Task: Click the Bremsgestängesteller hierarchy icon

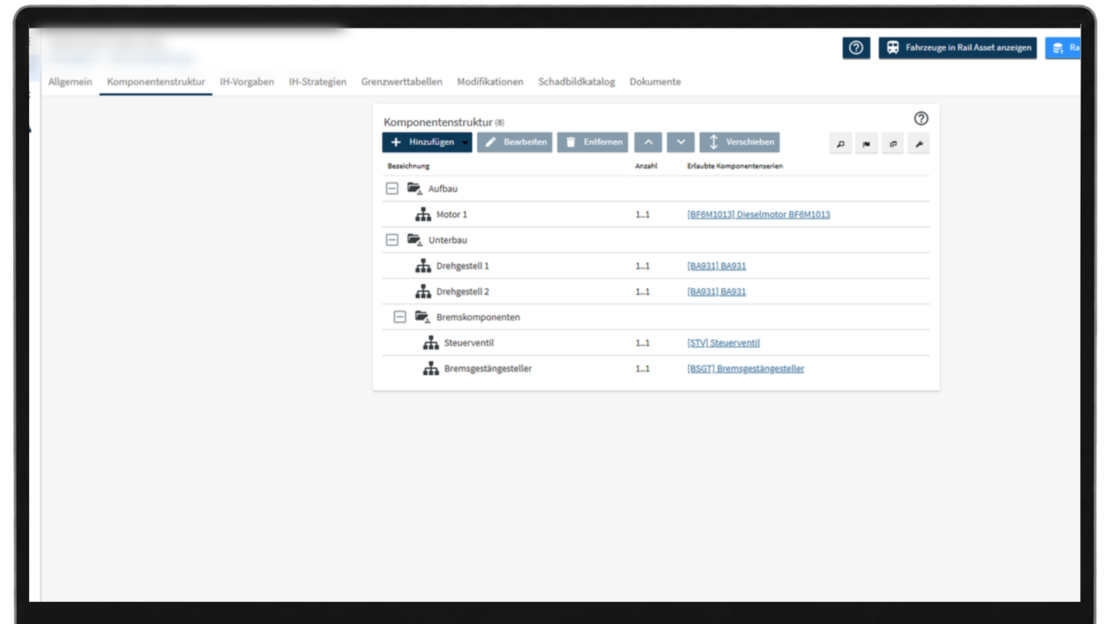Action: click(x=430, y=368)
